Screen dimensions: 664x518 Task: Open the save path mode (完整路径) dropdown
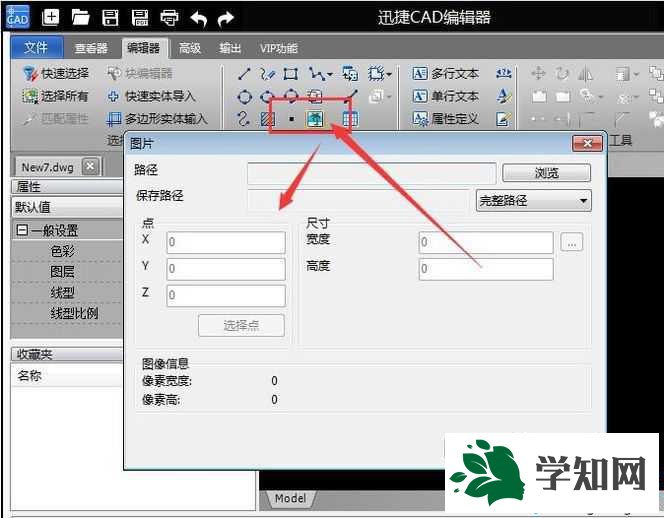534,200
